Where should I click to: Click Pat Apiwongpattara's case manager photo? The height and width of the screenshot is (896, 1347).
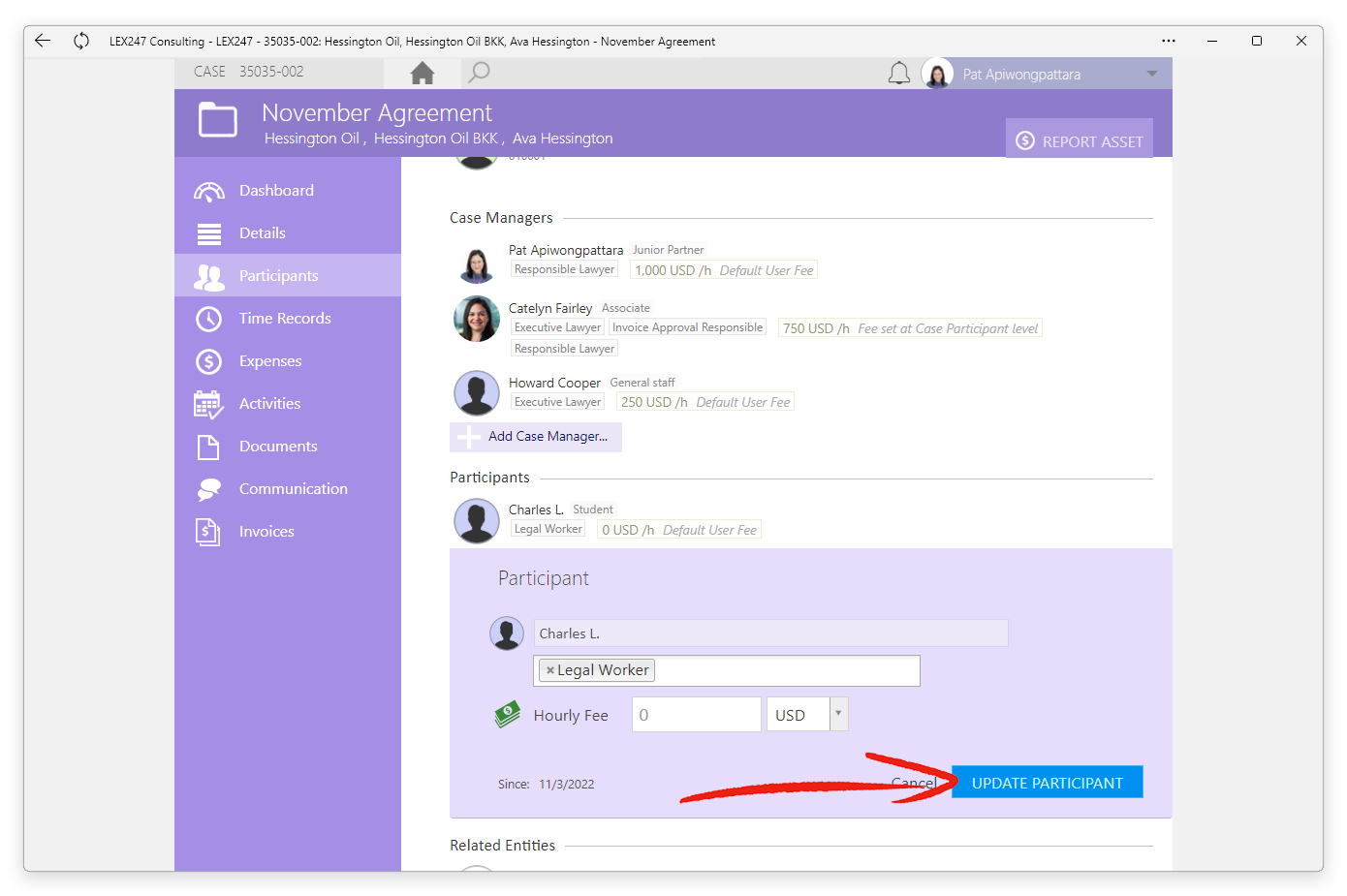tap(477, 263)
